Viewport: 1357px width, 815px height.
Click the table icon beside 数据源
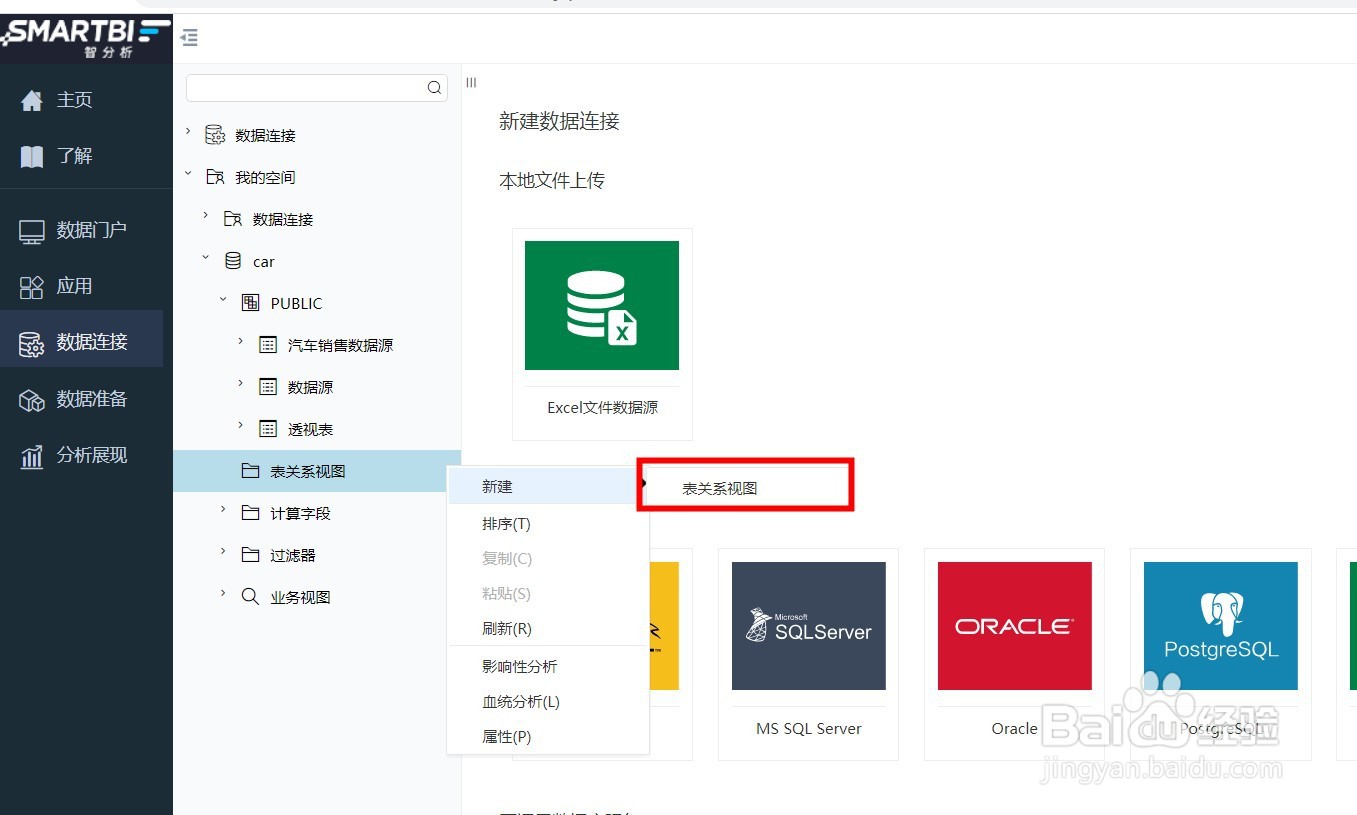(268, 387)
